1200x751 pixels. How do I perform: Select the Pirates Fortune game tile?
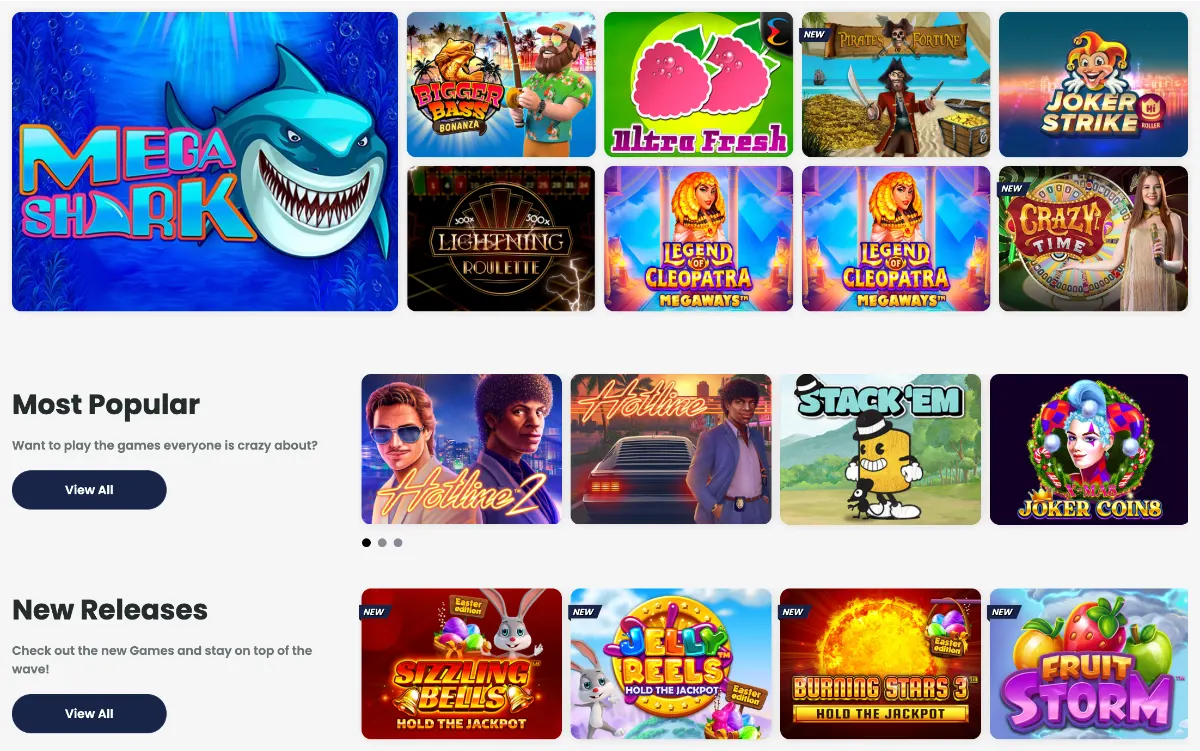tap(896, 85)
